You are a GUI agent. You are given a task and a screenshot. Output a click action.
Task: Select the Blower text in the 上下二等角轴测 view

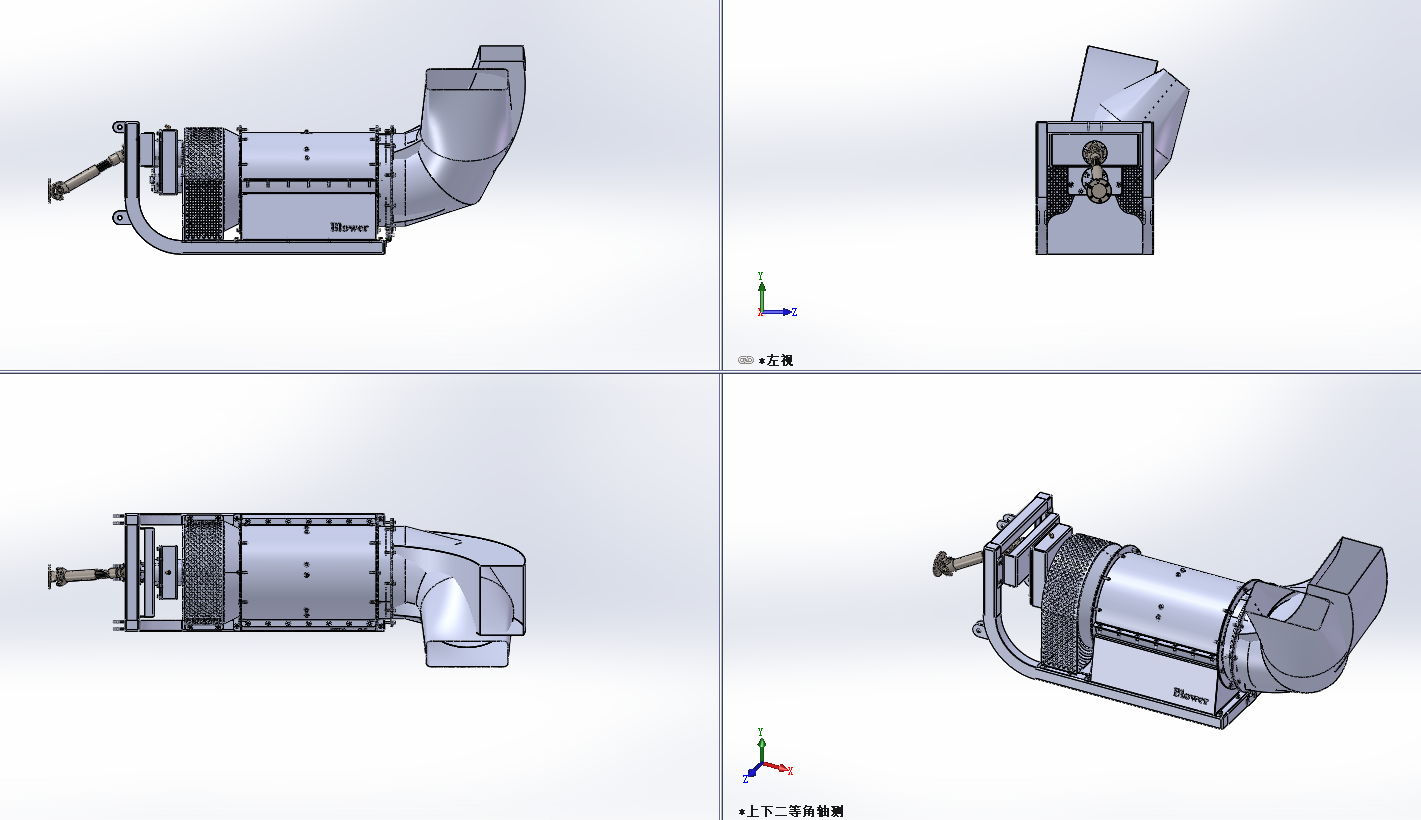tap(1191, 695)
